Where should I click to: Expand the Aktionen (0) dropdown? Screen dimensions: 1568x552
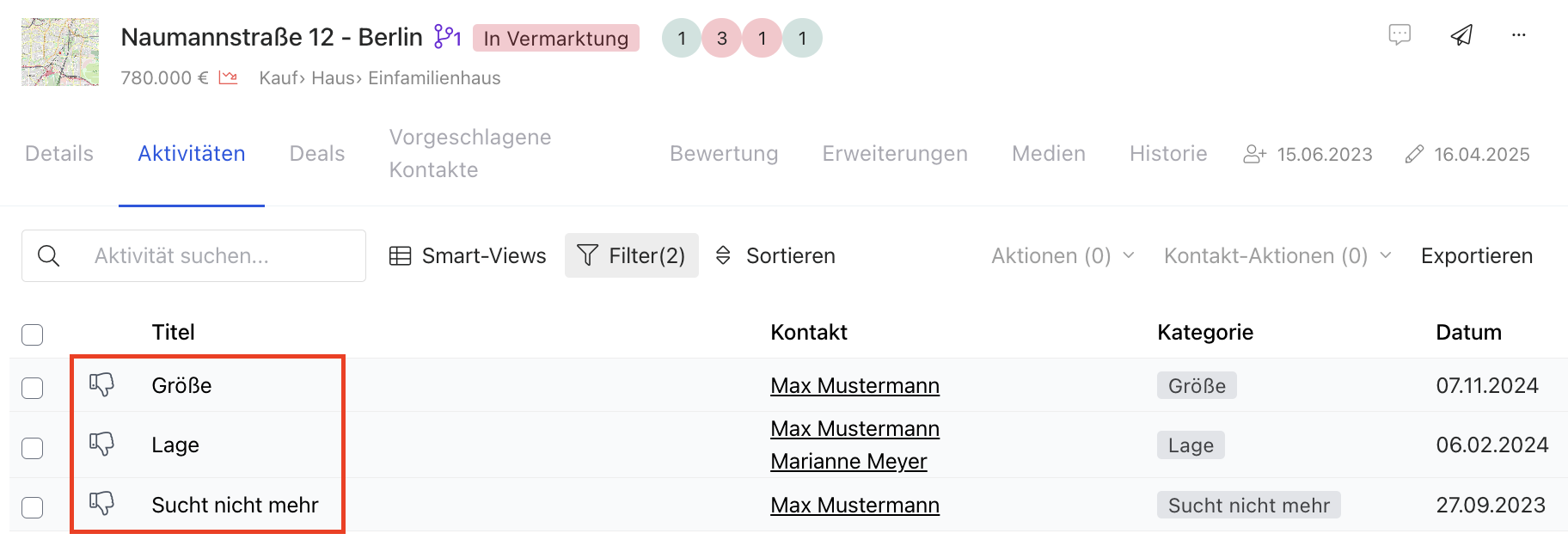[x=1063, y=255]
